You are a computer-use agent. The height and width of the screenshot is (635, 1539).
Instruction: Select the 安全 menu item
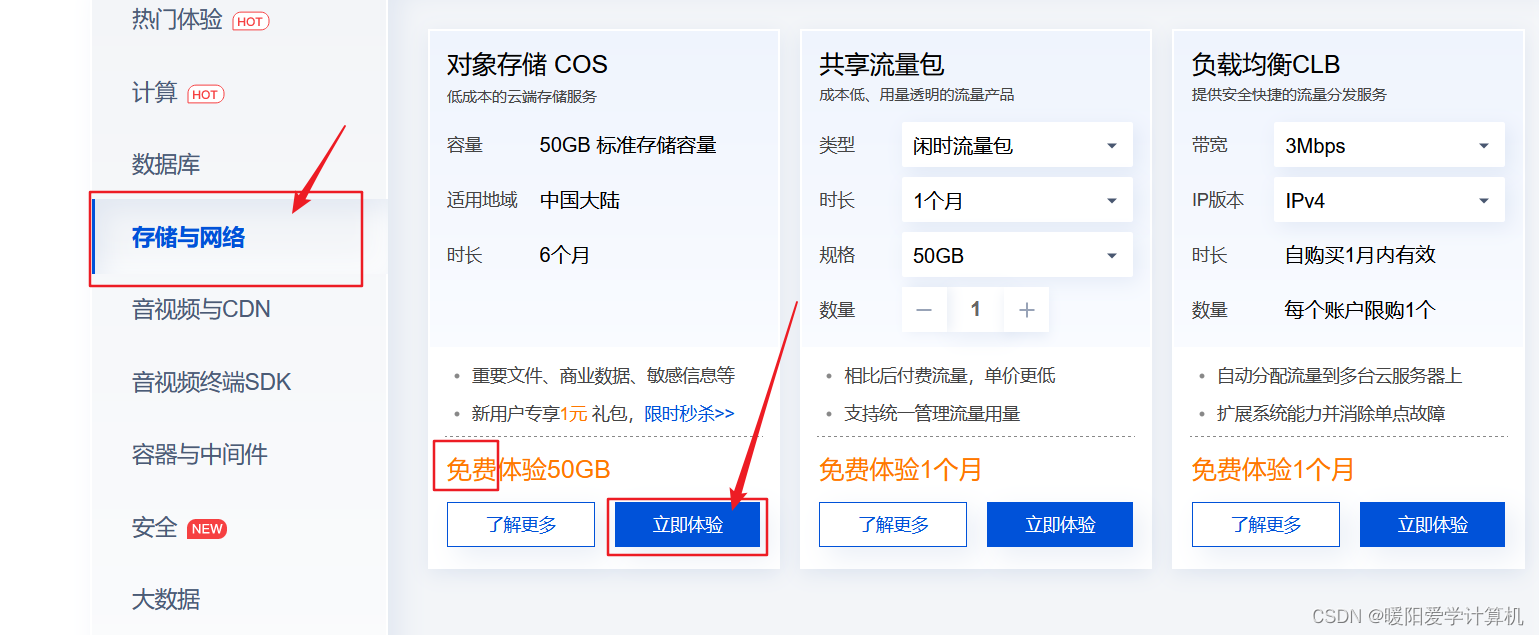[153, 527]
